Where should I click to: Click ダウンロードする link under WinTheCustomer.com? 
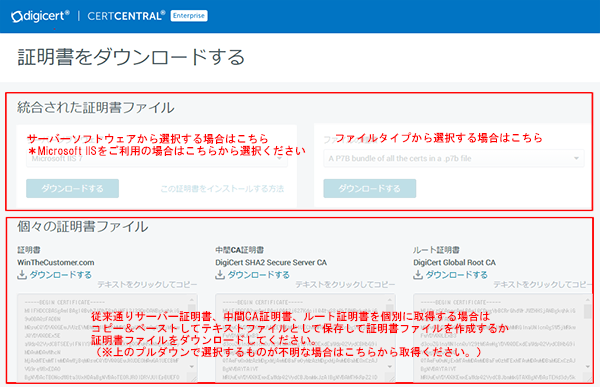pyautogui.click(x=61, y=275)
